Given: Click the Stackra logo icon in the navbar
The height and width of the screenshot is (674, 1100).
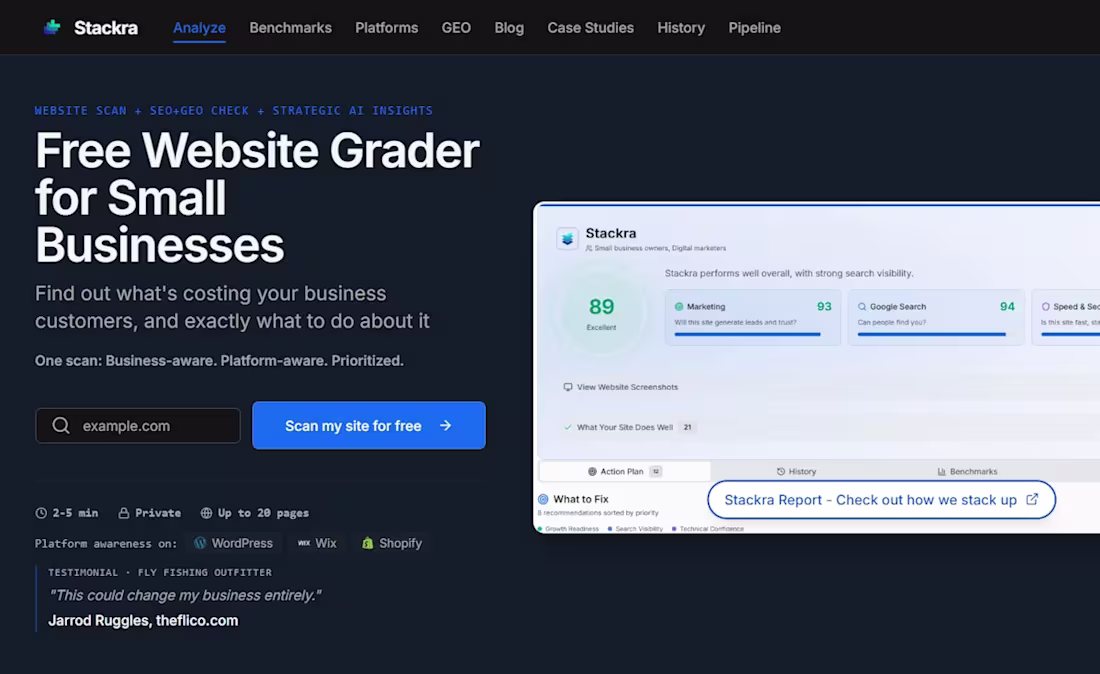Looking at the screenshot, I should (52, 27).
